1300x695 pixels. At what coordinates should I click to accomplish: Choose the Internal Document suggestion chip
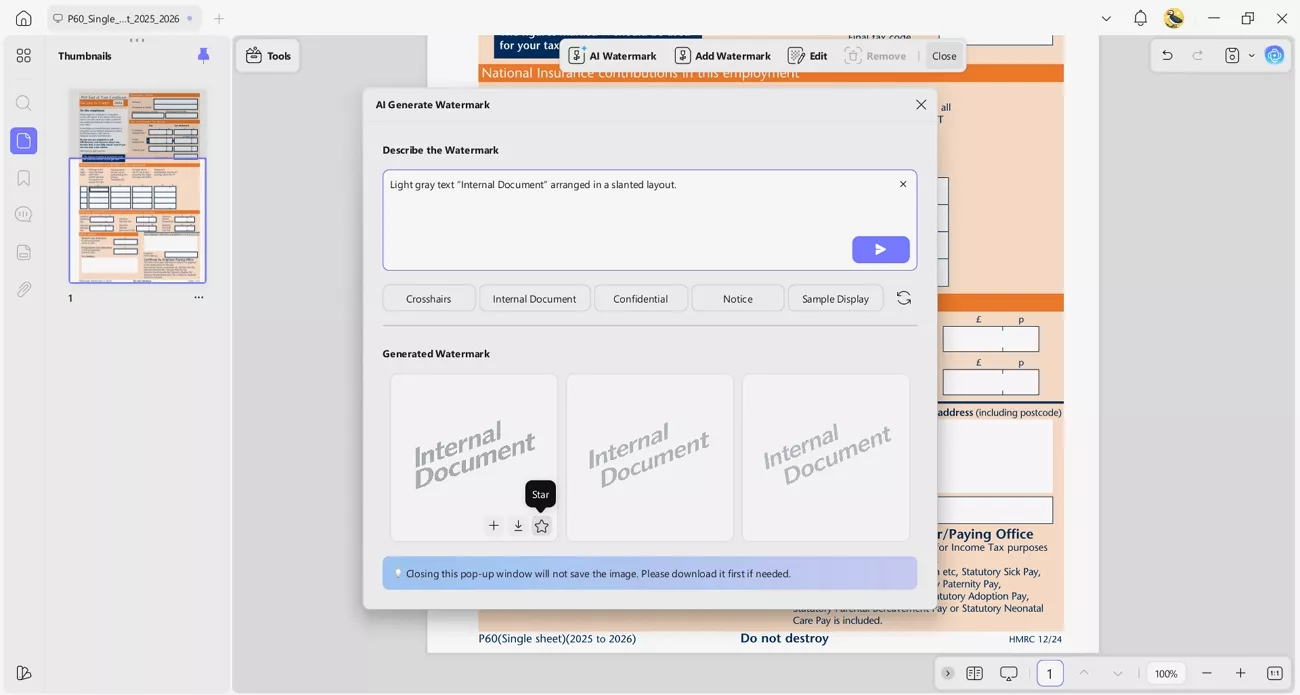tap(534, 298)
